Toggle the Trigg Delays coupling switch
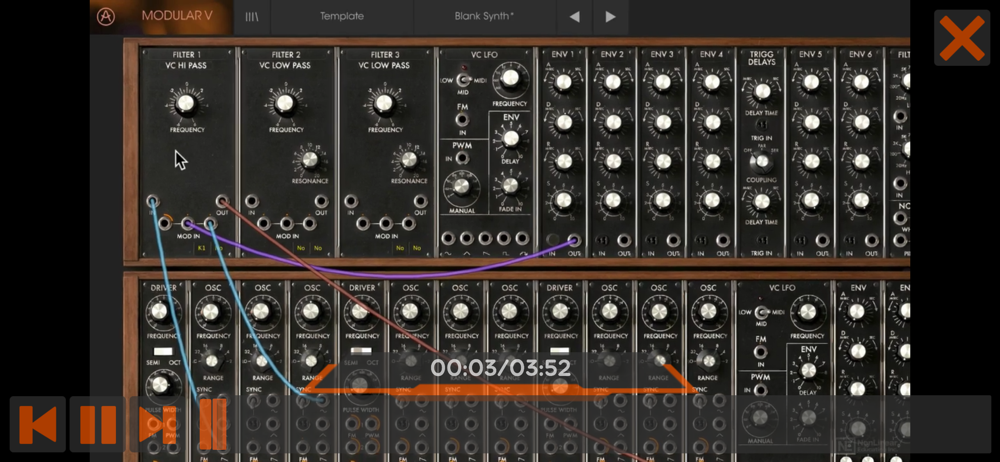Screen dimensions: 1000x462 (x=761, y=163)
